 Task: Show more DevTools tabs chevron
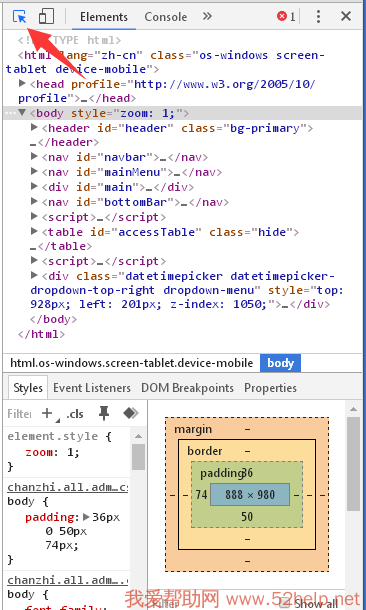pos(207,16)
